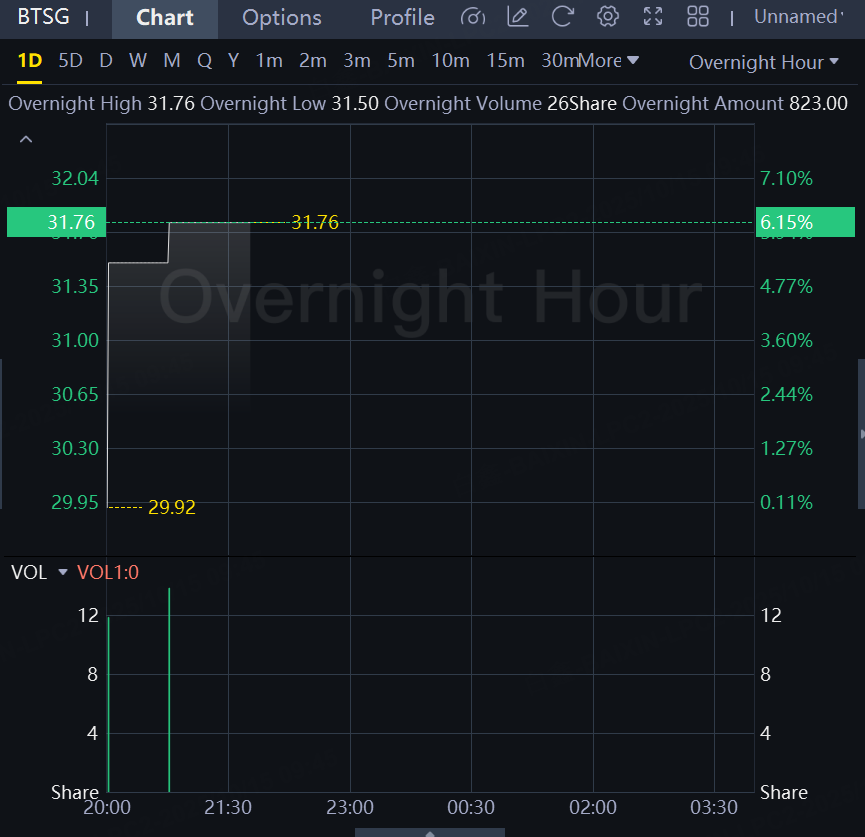Viewport: 865px width, 837px height.
Task: Collapse the chart with the up caret
Action: [26, 140]
